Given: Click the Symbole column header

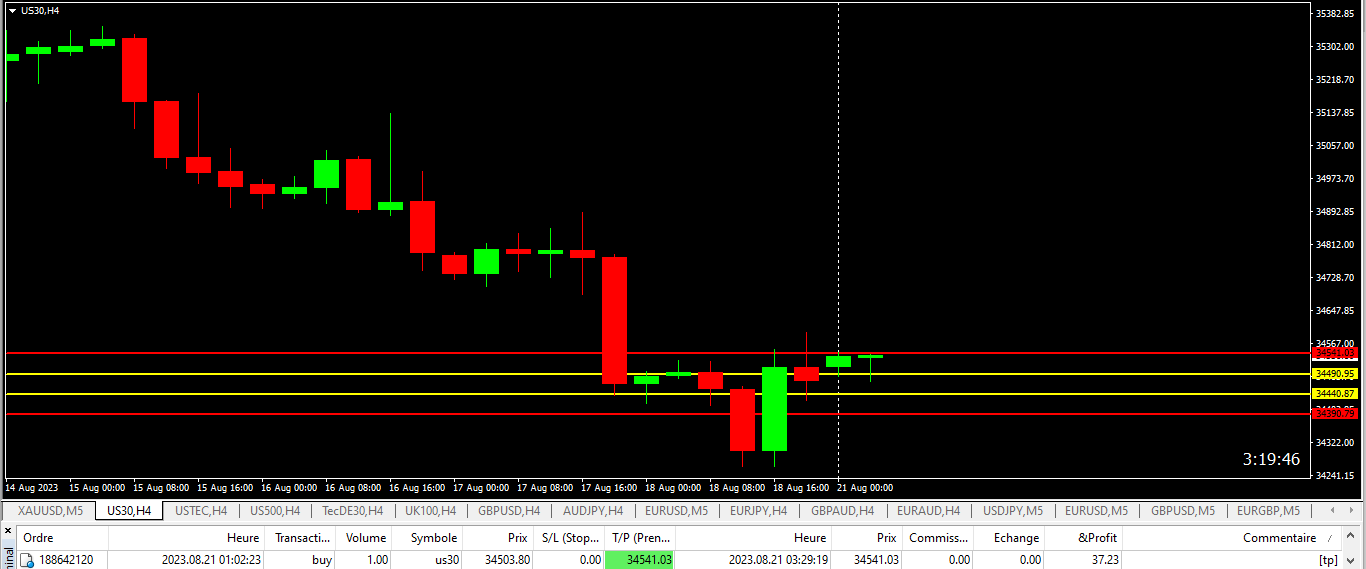Looking at the screenshot, I should (433, 538).
